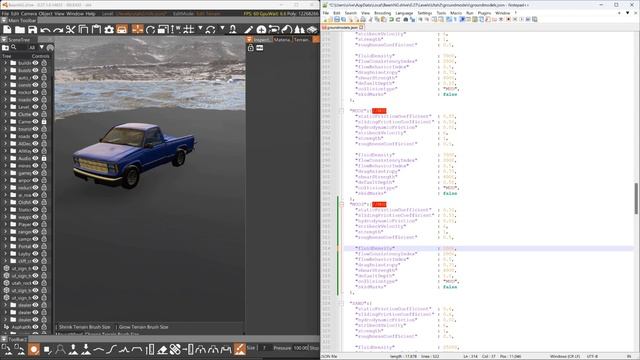The height and width of the screenshot is (360, 640).
Task: Select the Smooth terrain tool
Action: (98, 349)
